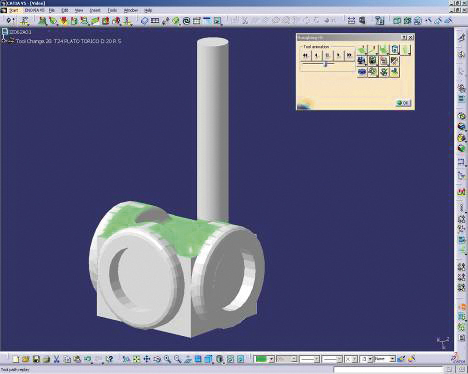Click the Save icon in bottom toolbar

tap(36, 359)
